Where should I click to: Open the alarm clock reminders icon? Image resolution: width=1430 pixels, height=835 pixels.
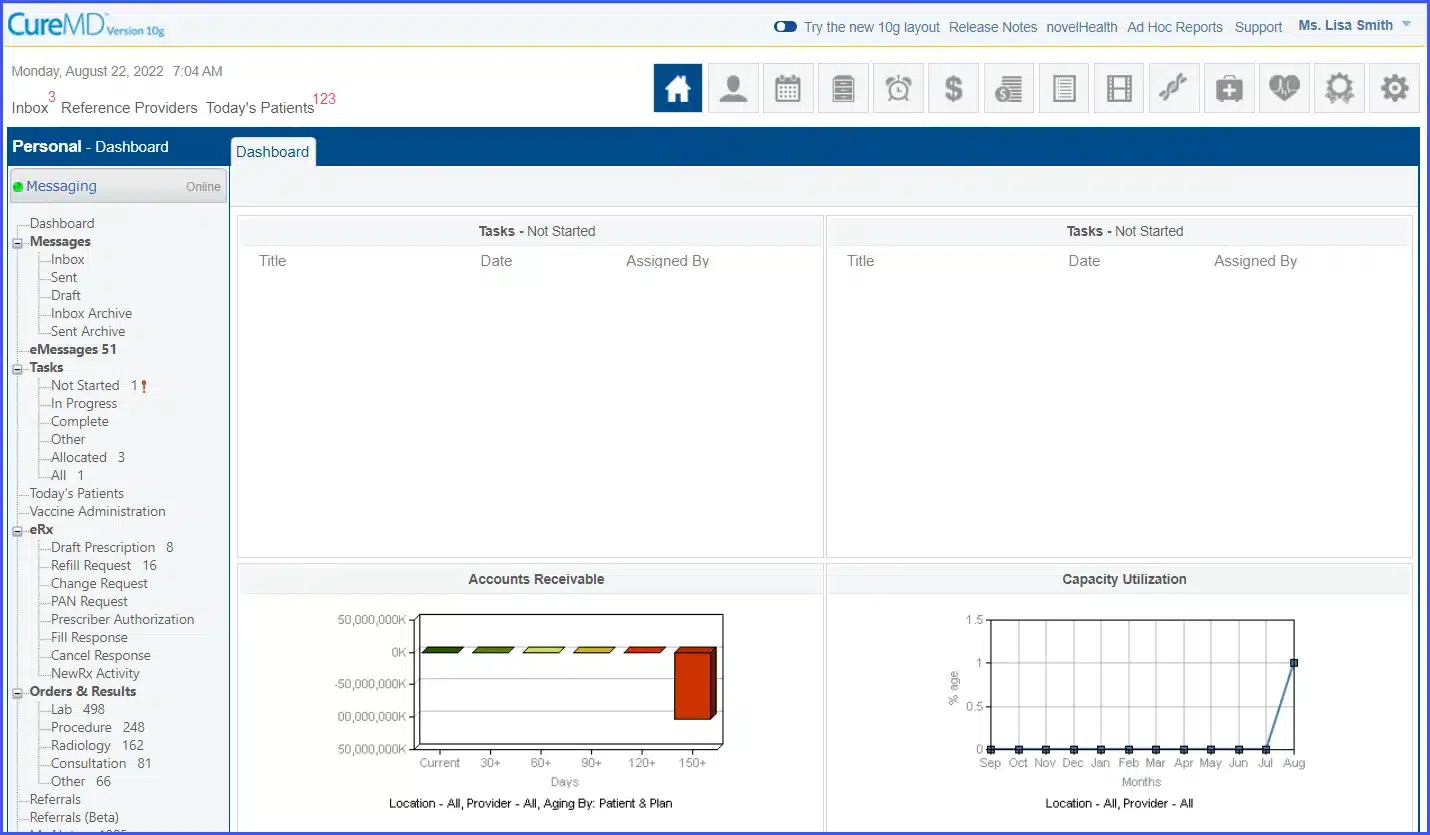pos(898,88)
